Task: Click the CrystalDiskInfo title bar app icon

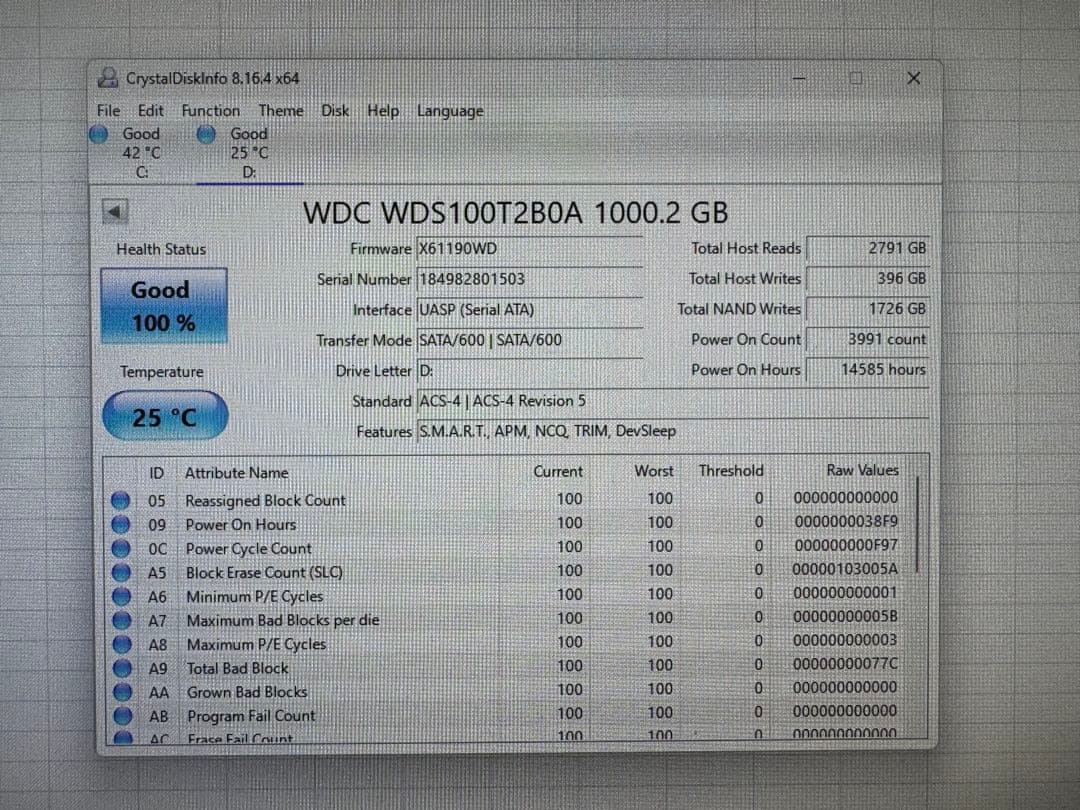Action: point(107,78)
